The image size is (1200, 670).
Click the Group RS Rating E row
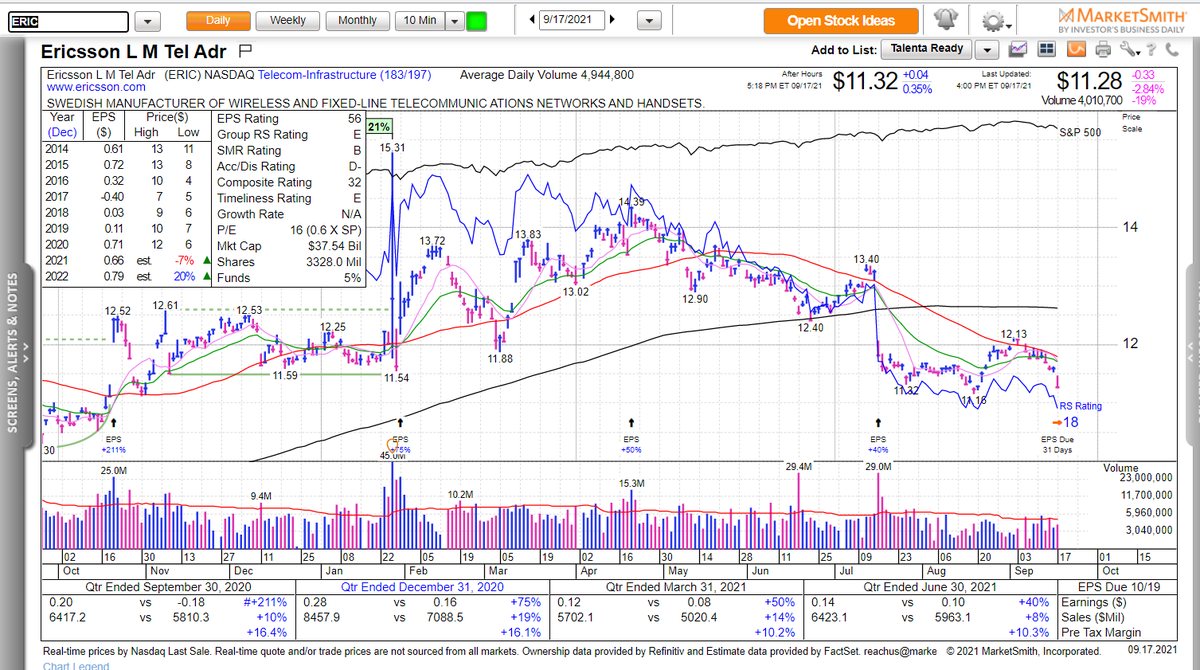click(x=290, y=135)
